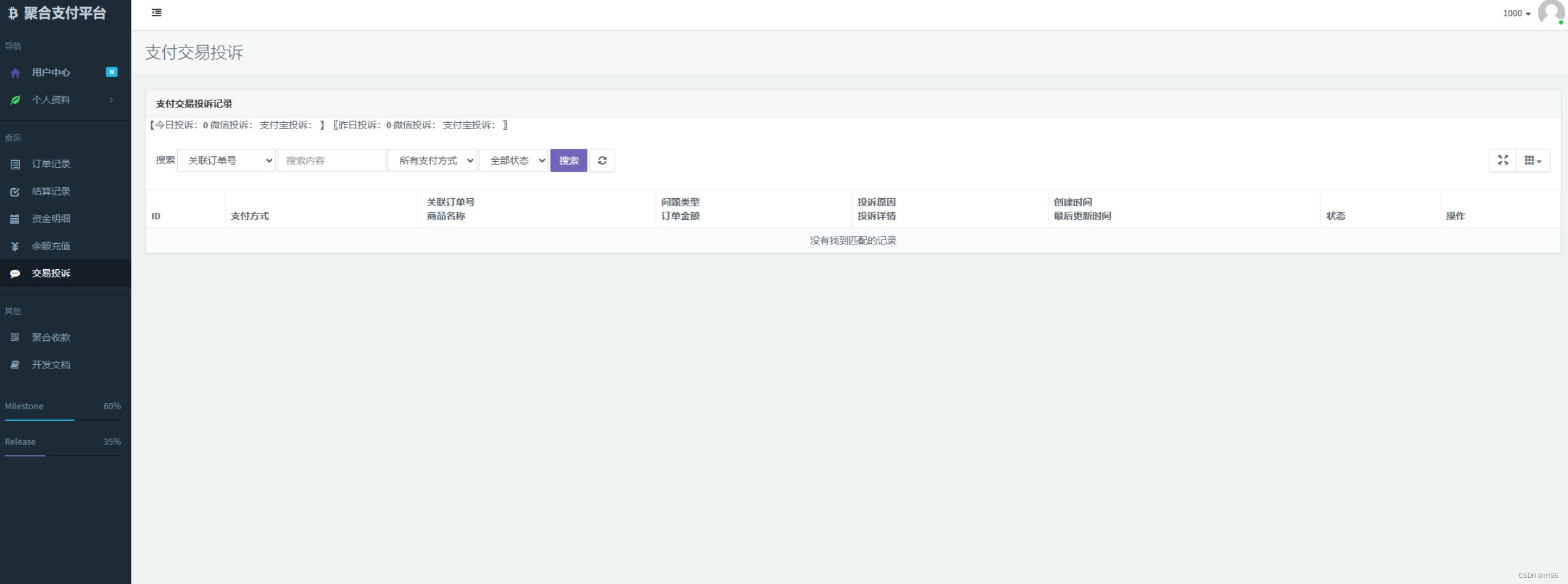Click the 资金明细 calendar icon

point(15,219)
